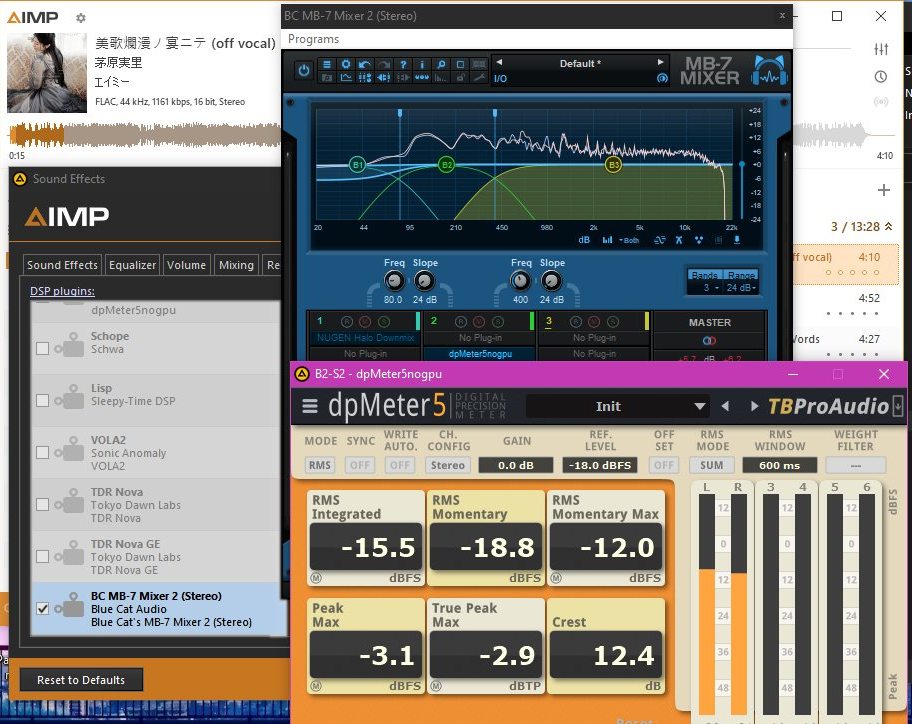This screenshot has width=912, height=724.
Task: Select the Sound Effects tab
Action: [x=62, y=265]
